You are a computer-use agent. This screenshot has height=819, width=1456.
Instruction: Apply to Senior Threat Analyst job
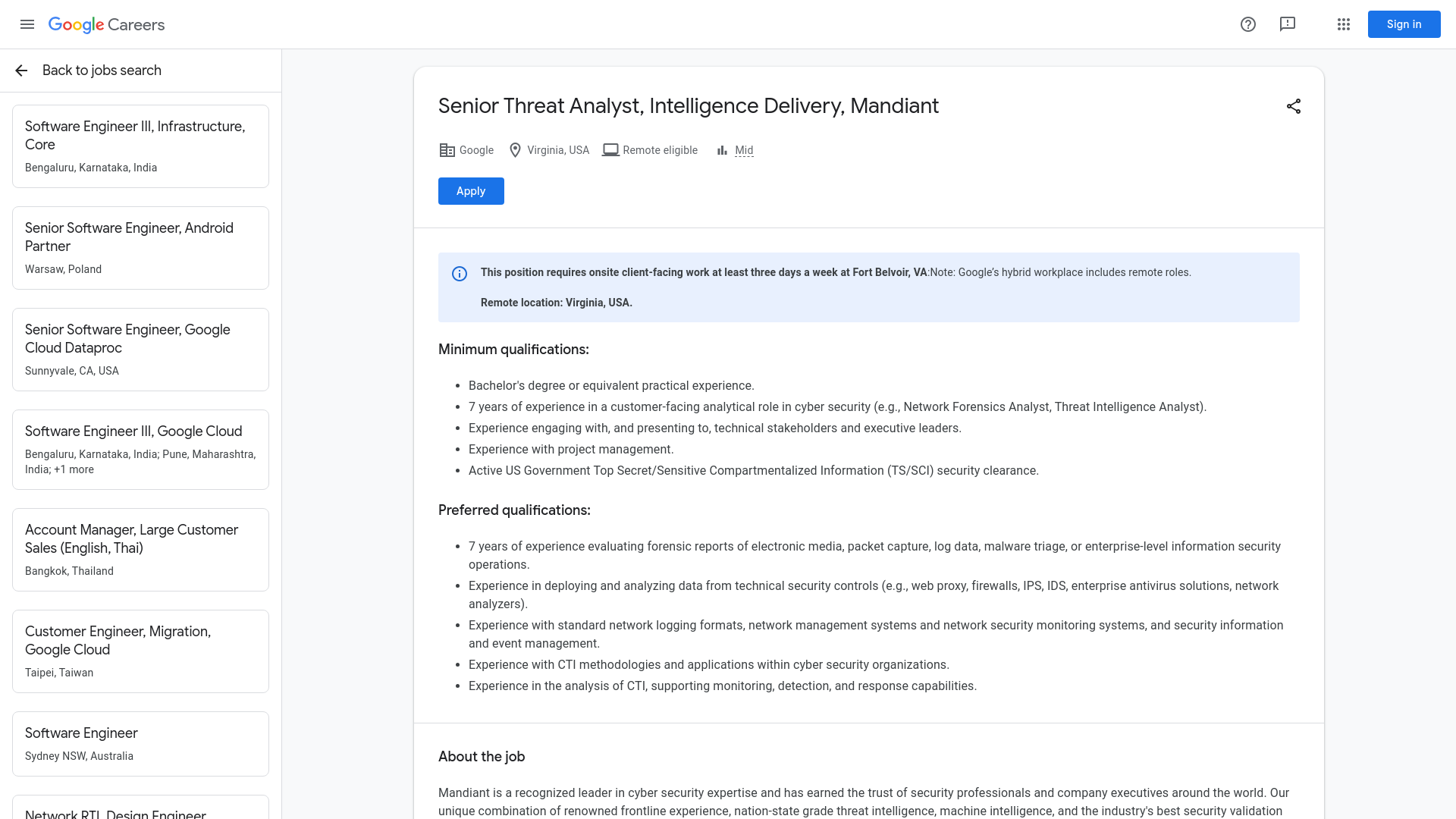coord(471,191)
